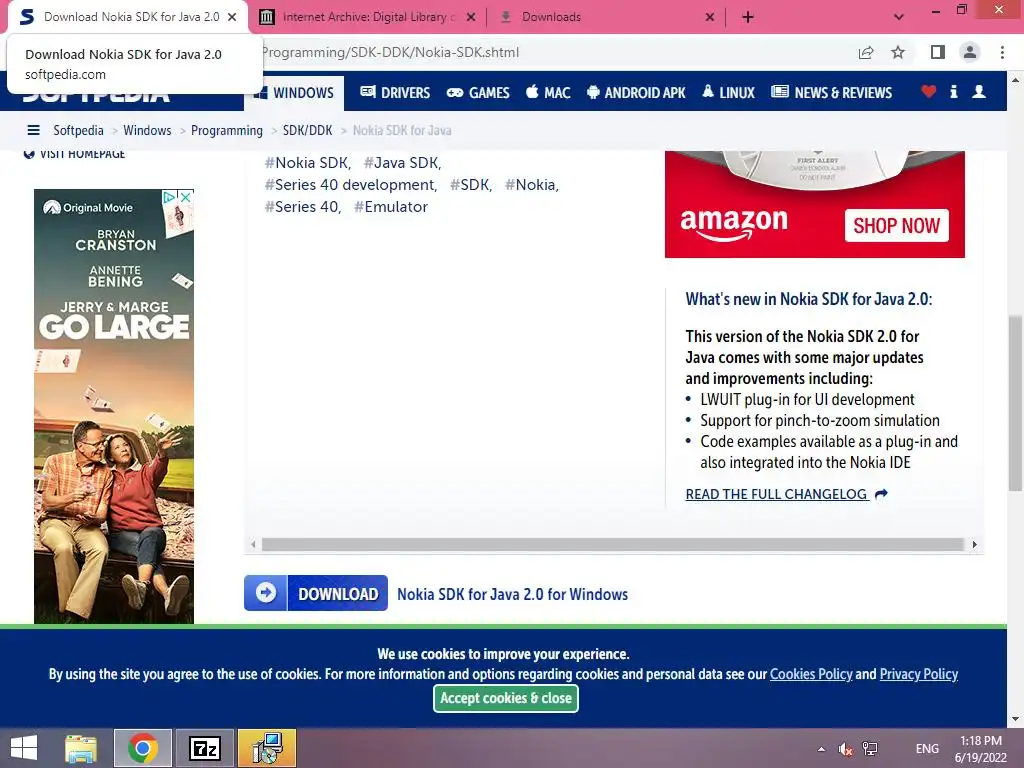Open the GAMES section
Image resolution: width=1024 pixels, height=768 pixels.
(x=478, y=93)
